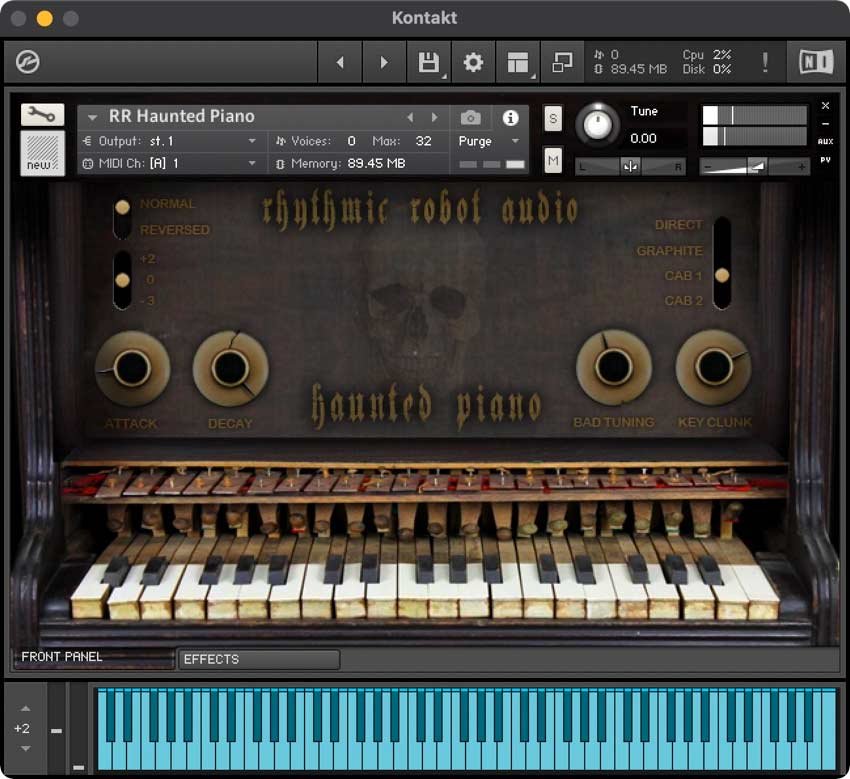Click the KEY CLUNK knob

tap(713, 367)
